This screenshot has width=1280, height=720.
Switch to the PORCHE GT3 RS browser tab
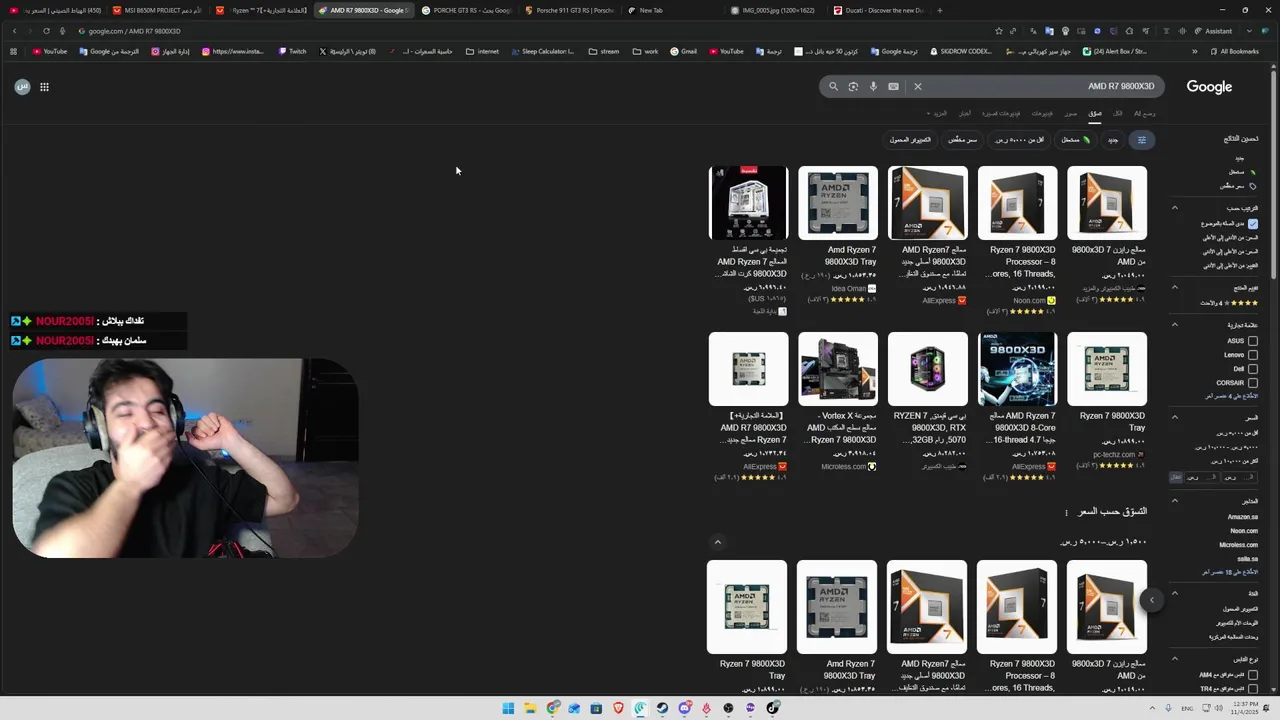[x=465, y=10]
